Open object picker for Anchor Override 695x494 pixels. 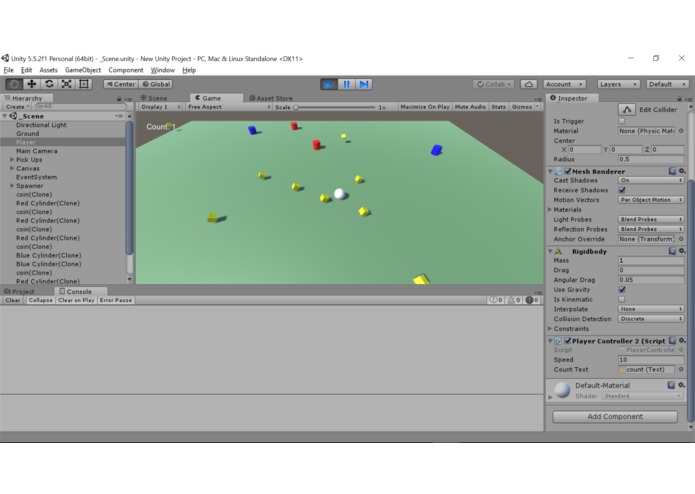pos(681,239)
